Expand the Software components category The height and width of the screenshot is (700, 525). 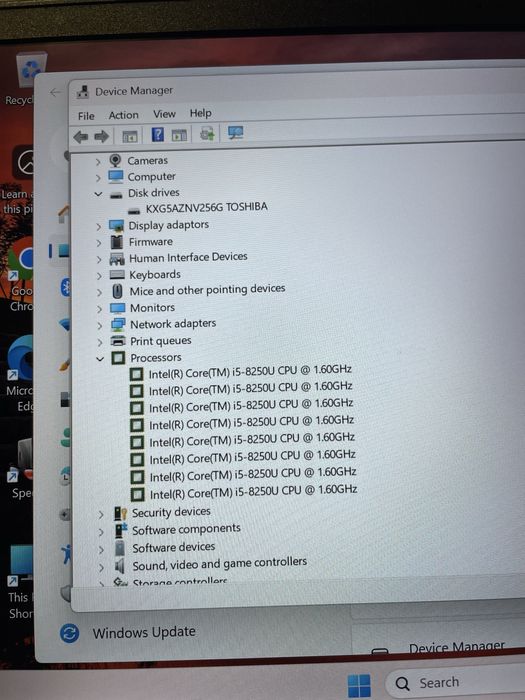[101, 532]
